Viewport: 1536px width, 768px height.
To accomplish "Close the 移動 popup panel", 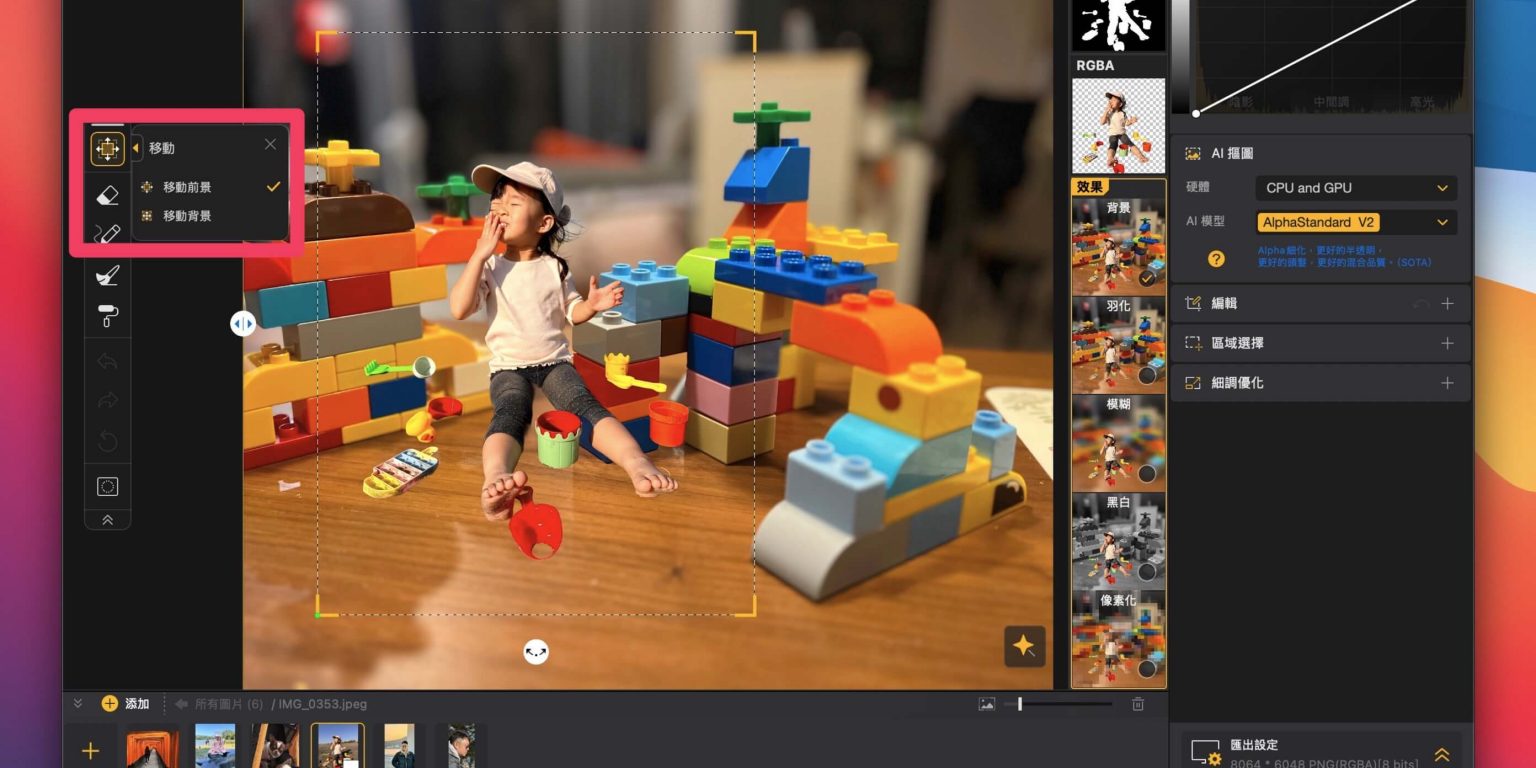I will click(x=270, y=144).
